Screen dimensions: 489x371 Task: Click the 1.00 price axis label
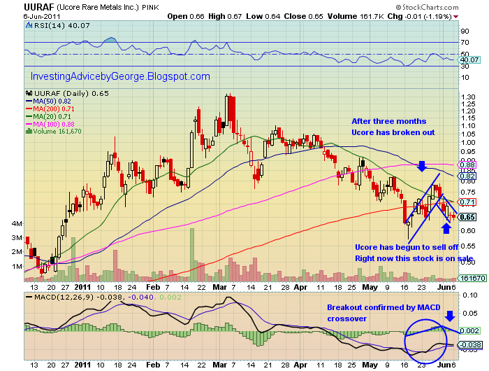[468, 143]
